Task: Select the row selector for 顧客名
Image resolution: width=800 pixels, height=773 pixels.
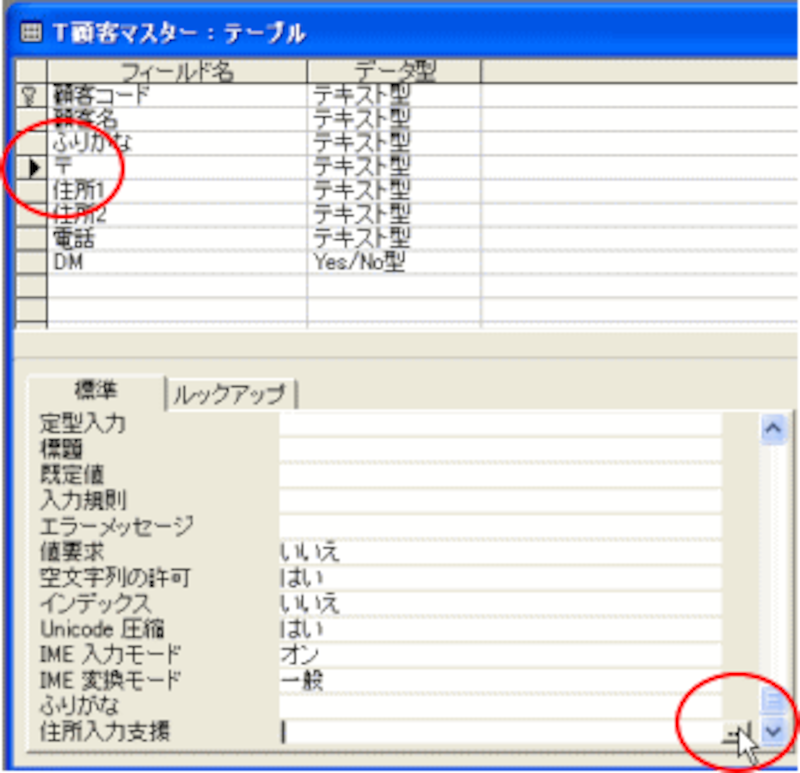Action: [31, 119]
